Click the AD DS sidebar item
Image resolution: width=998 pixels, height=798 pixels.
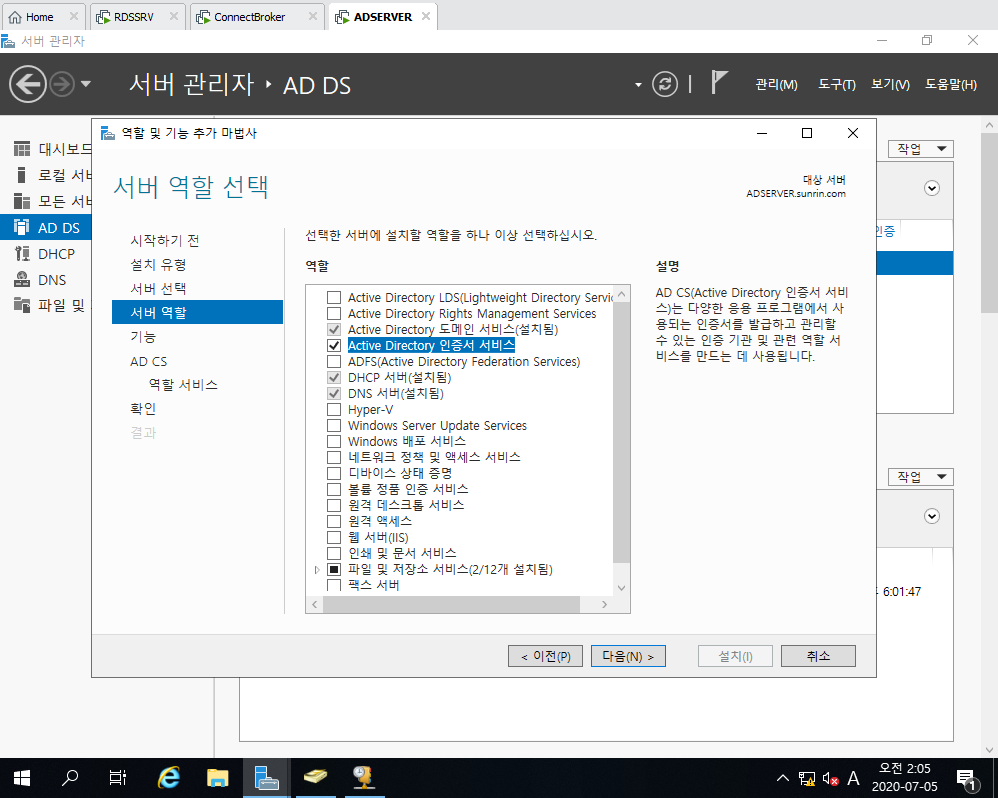pyautogui.click(x=45, y=227)
